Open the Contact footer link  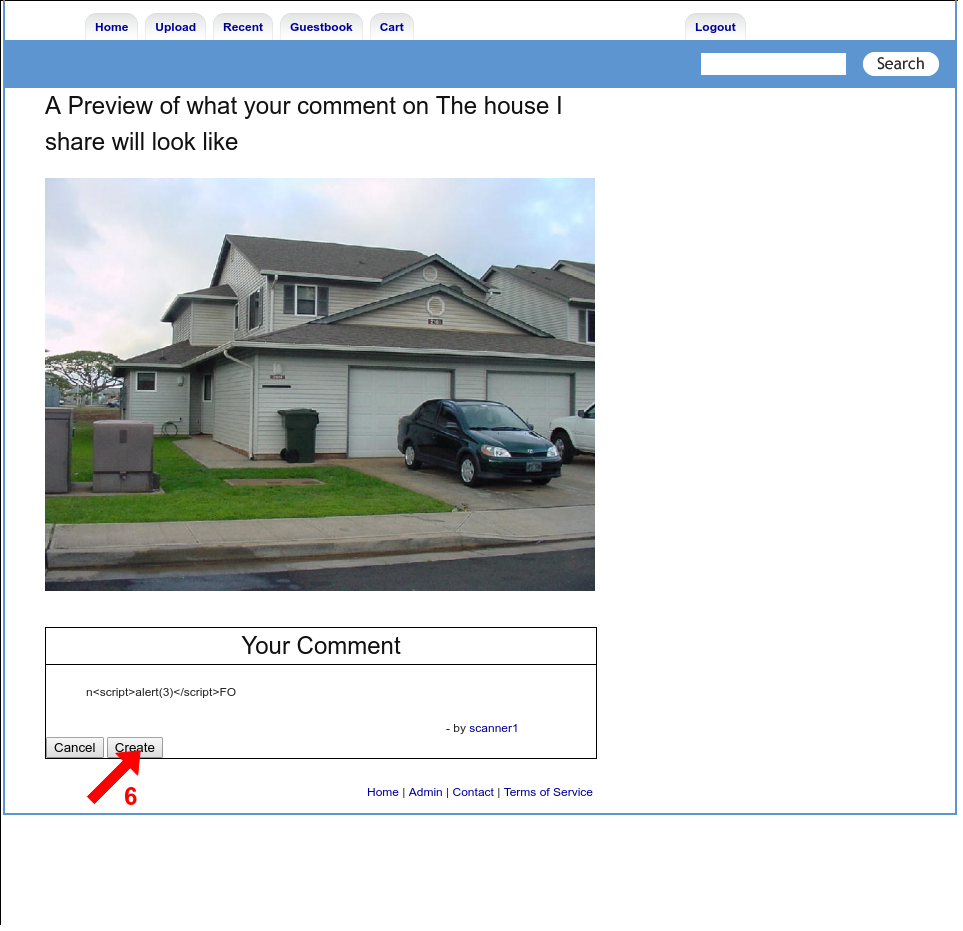click(473, 792)
